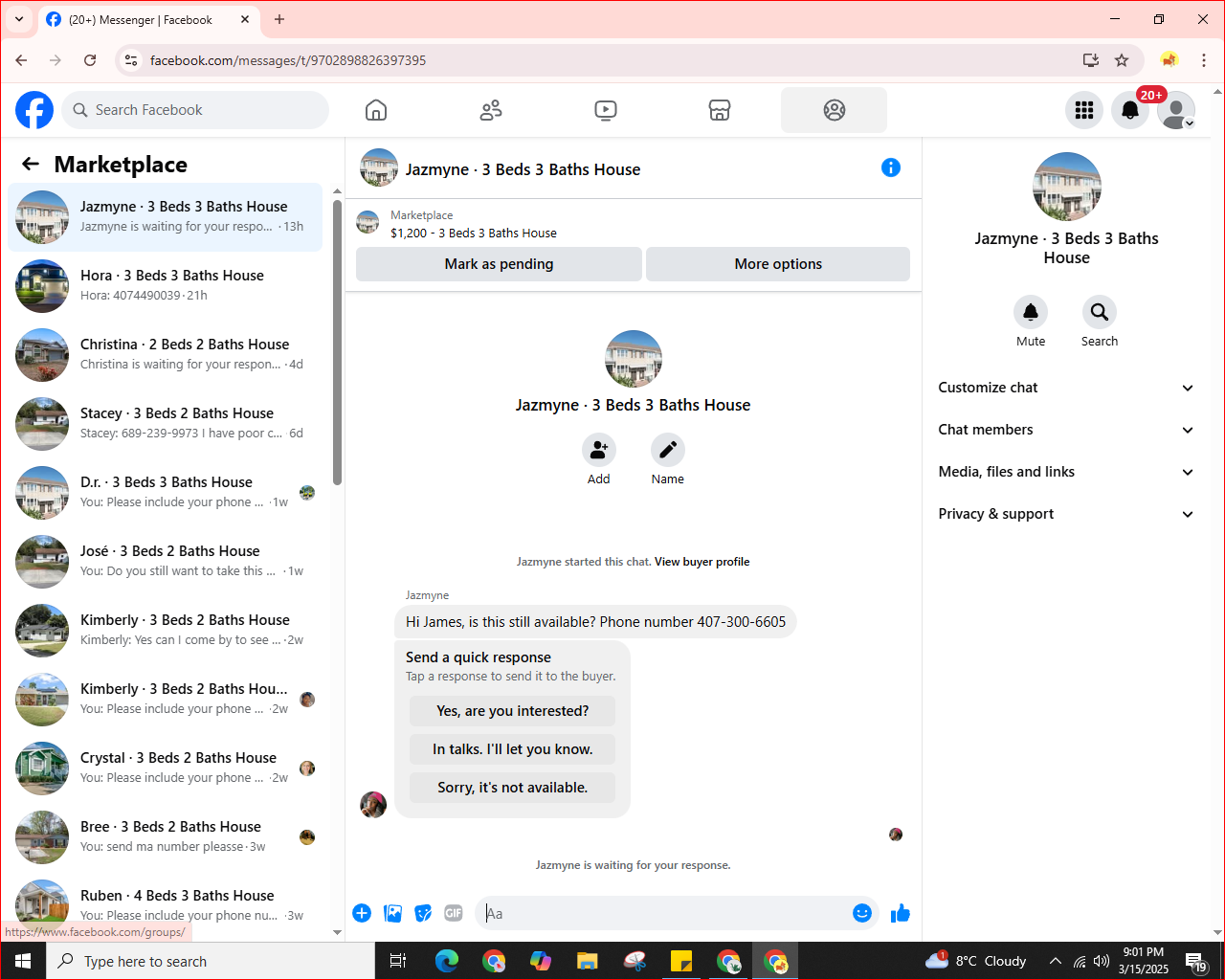The image size is (1225, 980).
Task: Open the Friends icon in top navigation
Action: (491, 110)
